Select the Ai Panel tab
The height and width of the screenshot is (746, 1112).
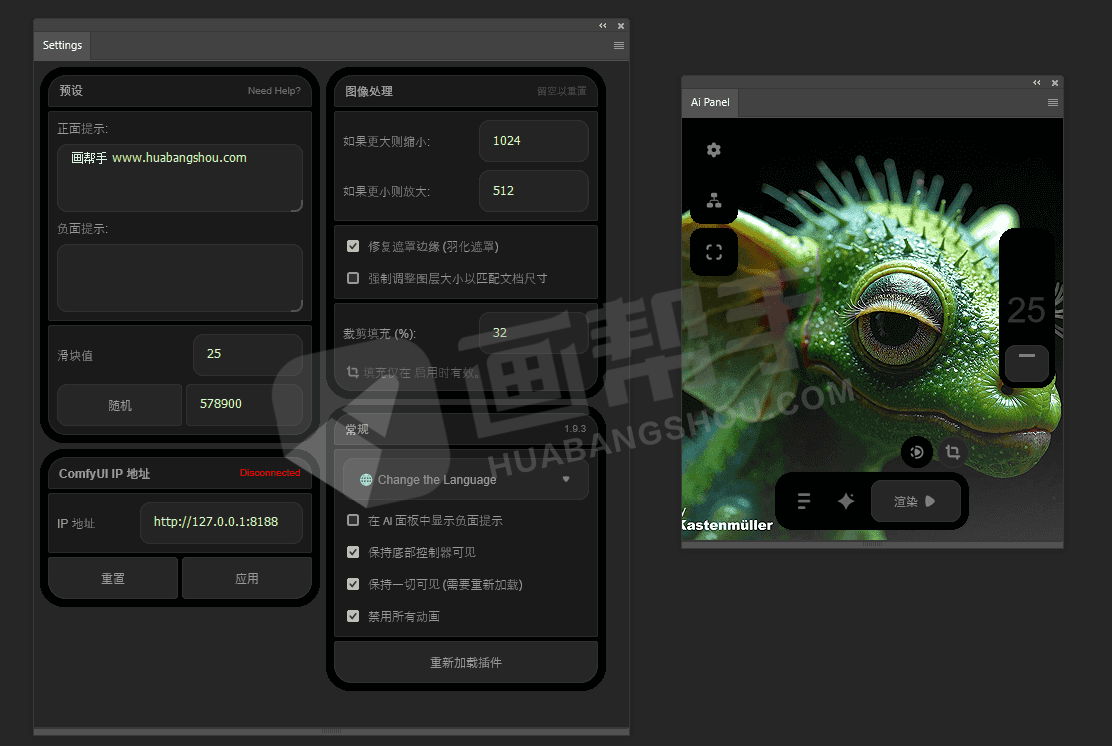pos(710,102)
